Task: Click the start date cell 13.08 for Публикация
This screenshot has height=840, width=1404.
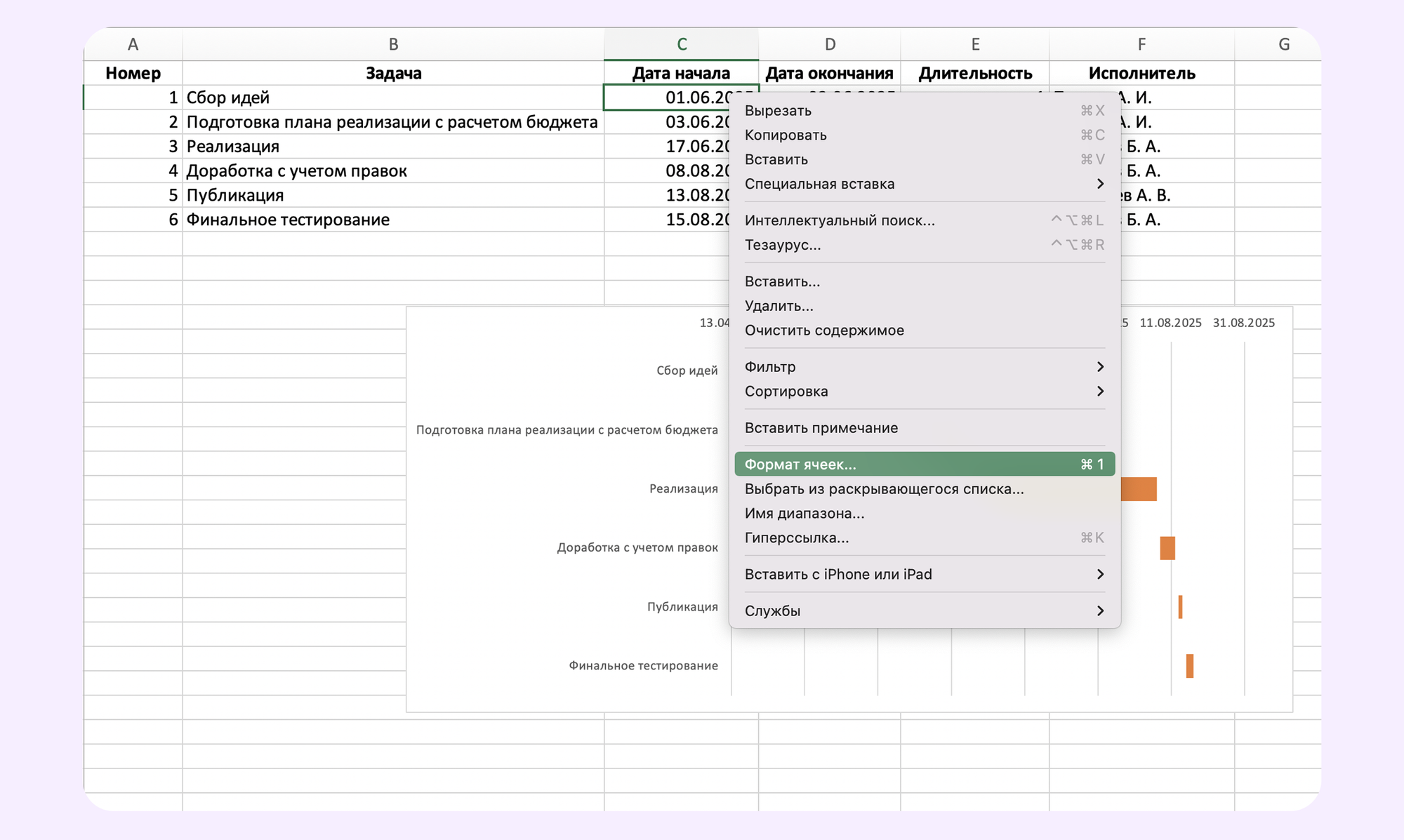Action: 667,195
